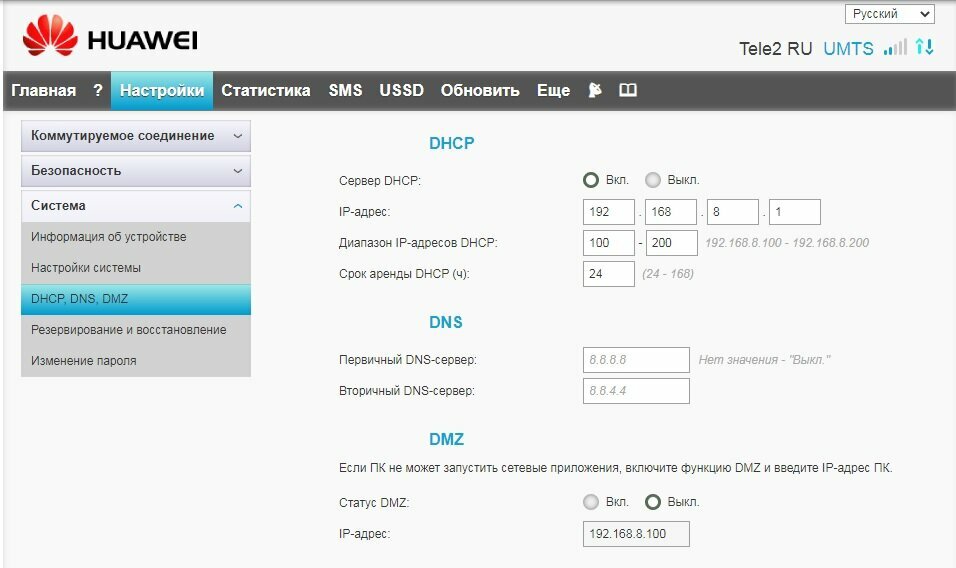Open Информация об устройстве page
The image size is (956, 568).
136,236
